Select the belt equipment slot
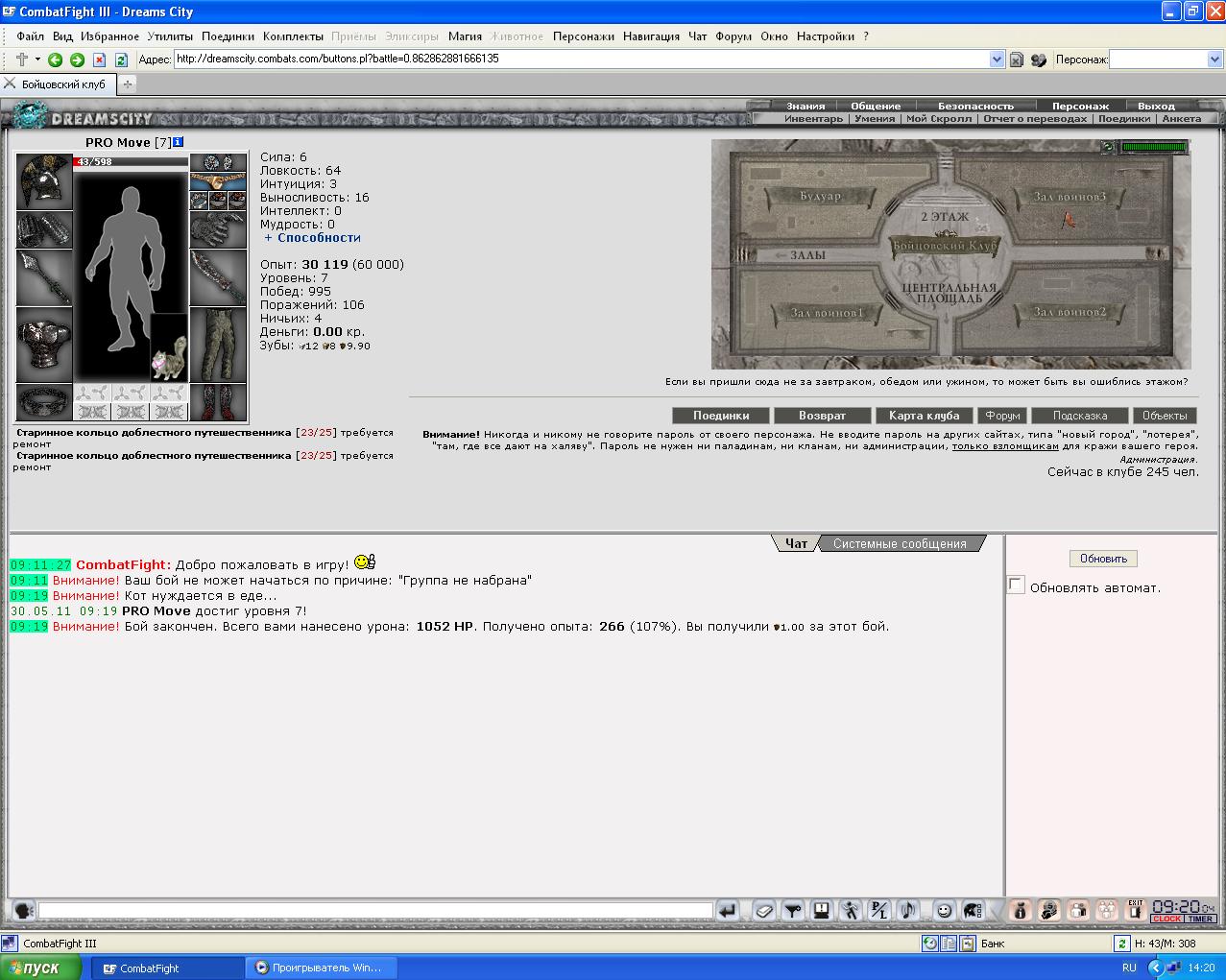The height and width of the screenshot is (980, 1226). (x=44, y=403)
